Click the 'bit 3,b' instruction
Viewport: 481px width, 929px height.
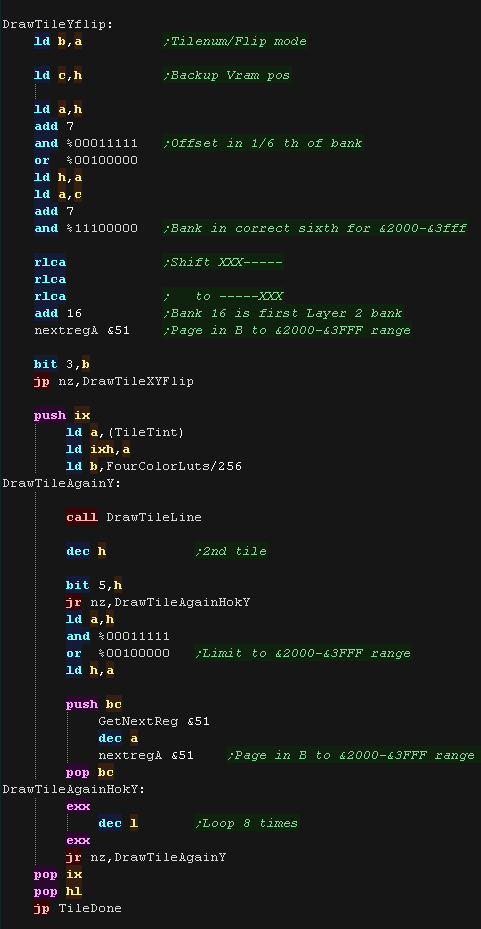tap(62, 364)
